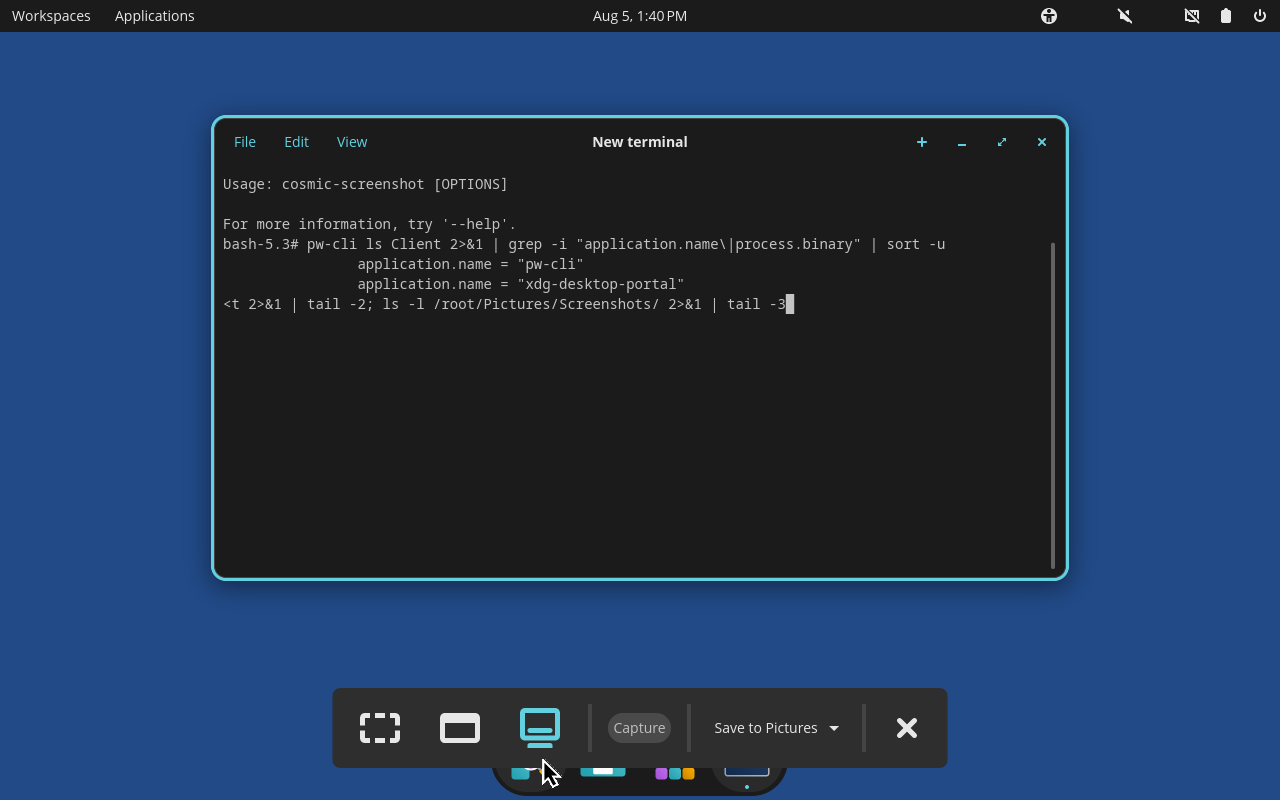This screenshot has height=800, width=1280.
Task: Open the accessibility icon in the top panel
Action: click(x=1049, y=16)
